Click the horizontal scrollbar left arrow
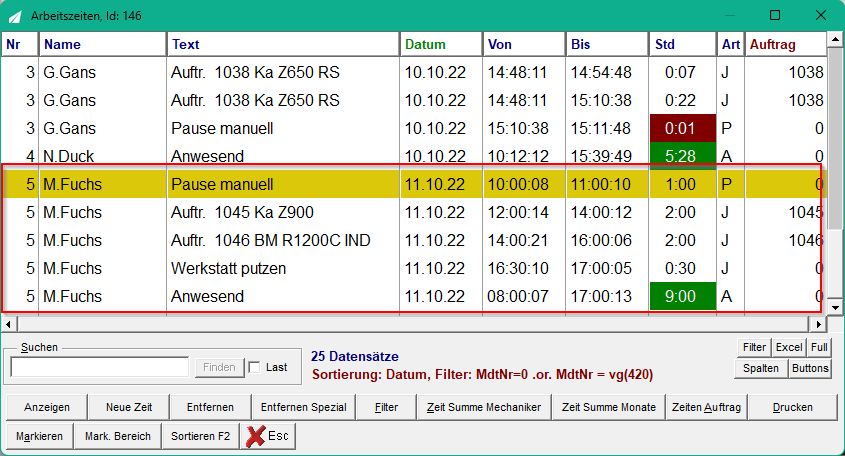Viewport: 845px width, 456px height. click(x=9, y=324)
